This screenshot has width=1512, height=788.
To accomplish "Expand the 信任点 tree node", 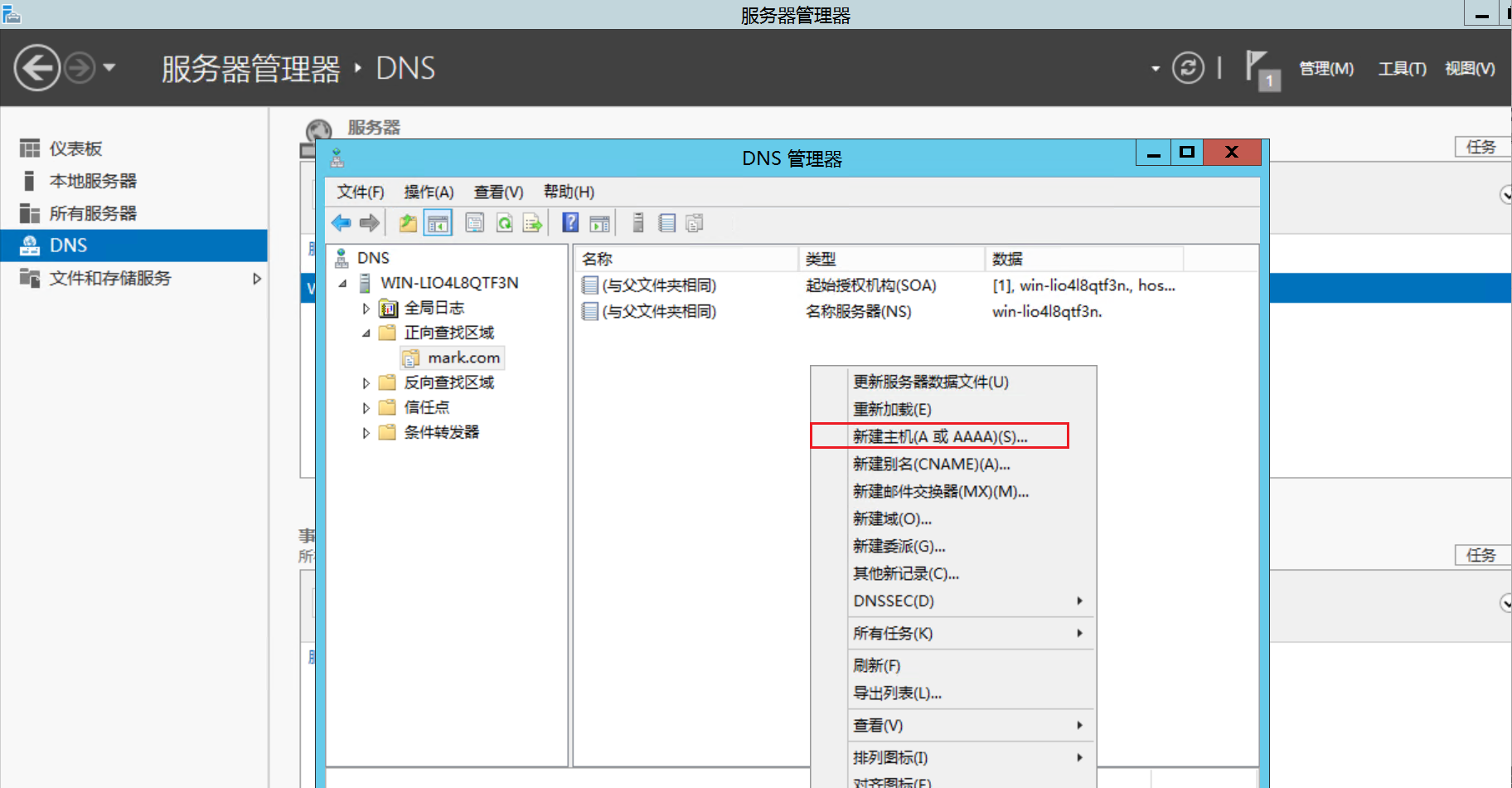I will 366,408.
